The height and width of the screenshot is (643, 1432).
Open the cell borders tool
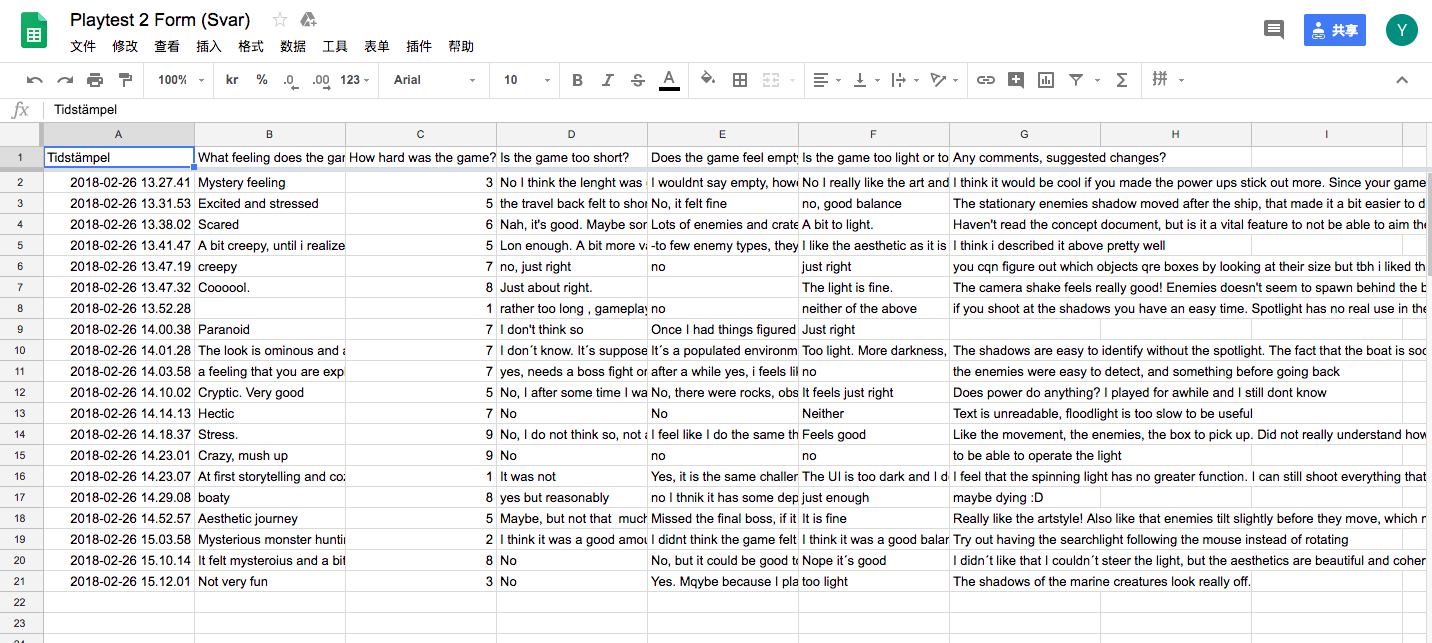pos(740,80)
